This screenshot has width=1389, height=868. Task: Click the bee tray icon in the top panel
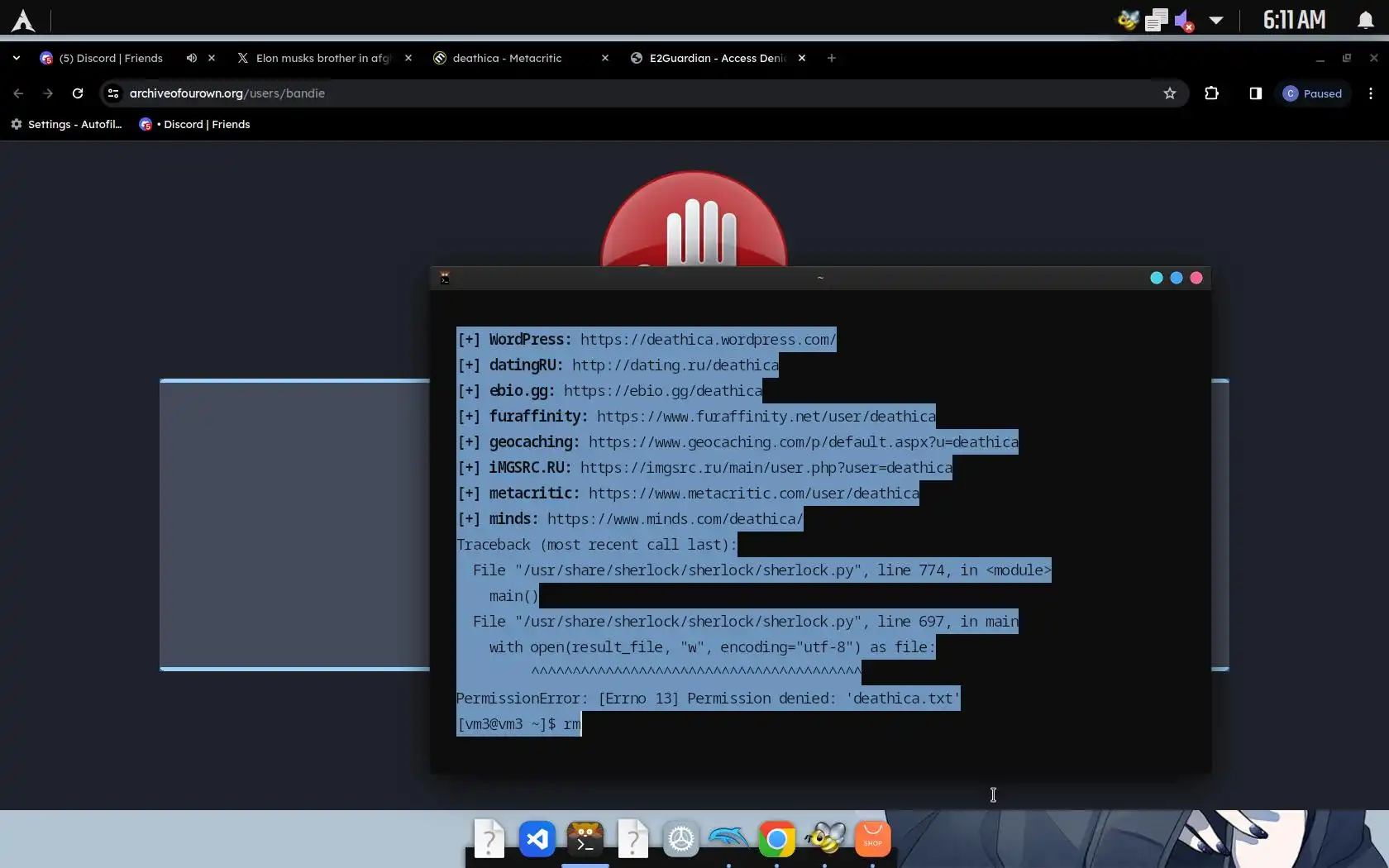pos(1128,20)
